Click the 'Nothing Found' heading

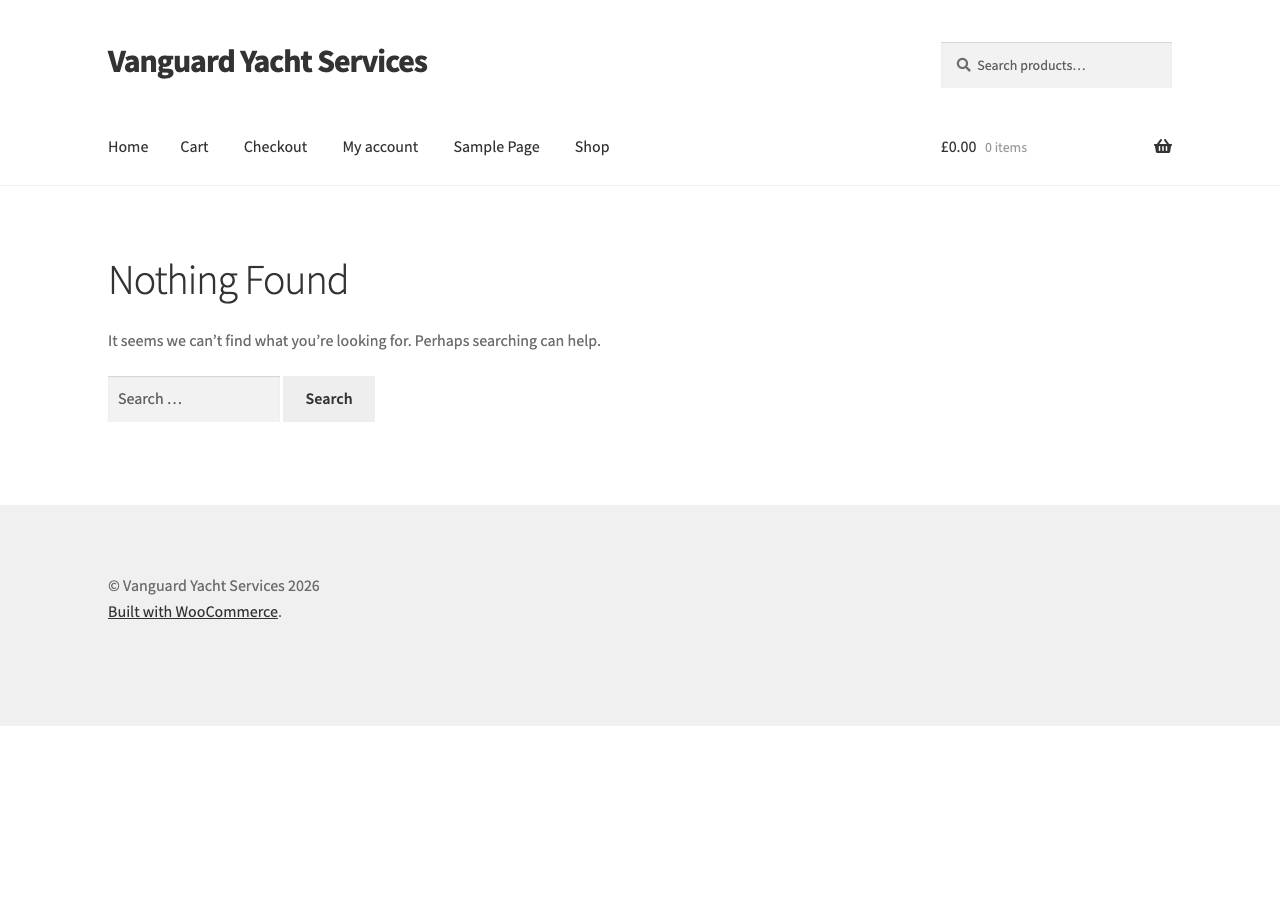click(228, 280)
